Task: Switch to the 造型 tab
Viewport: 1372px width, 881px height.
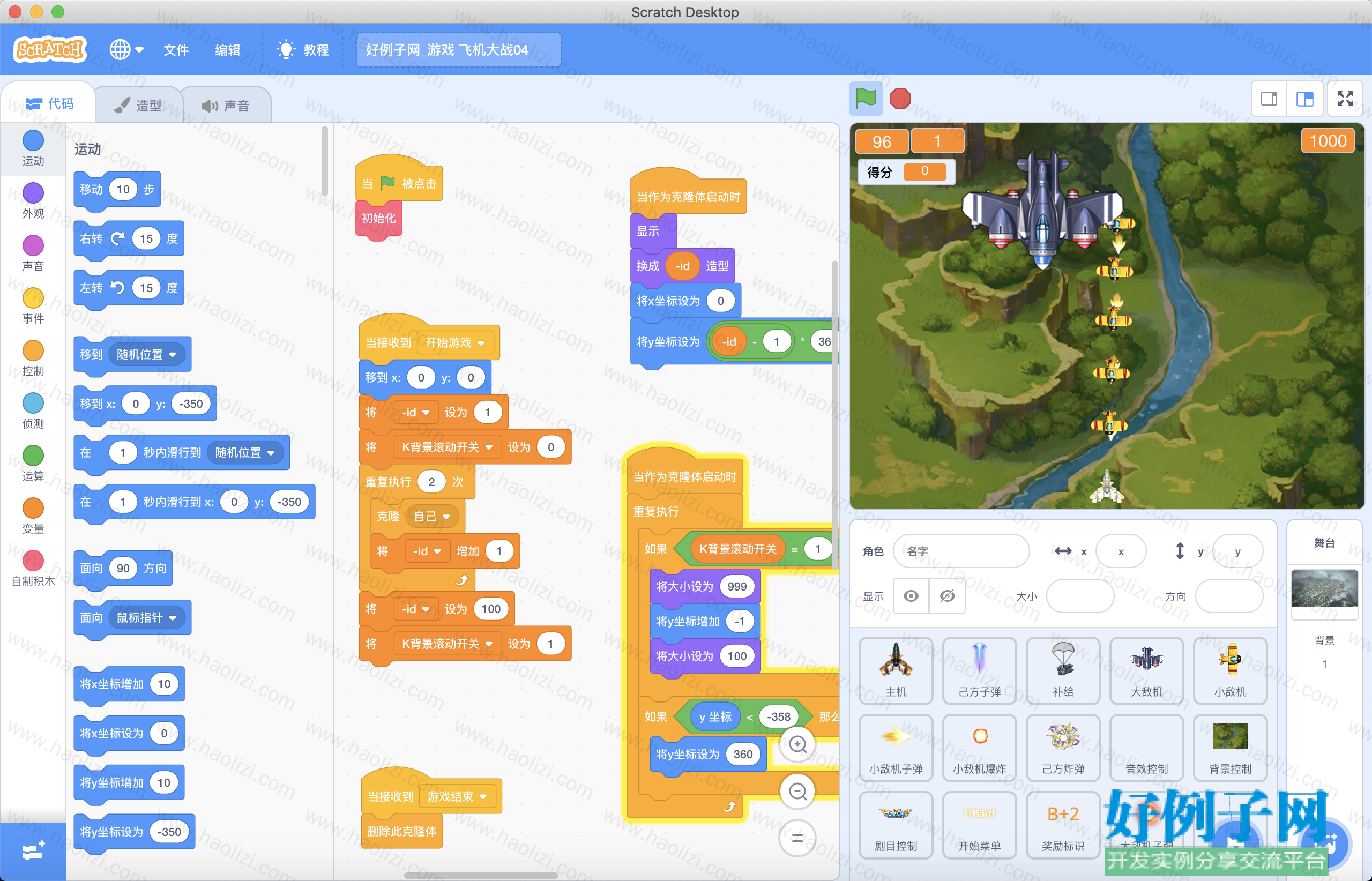Action: pos(138,105)
